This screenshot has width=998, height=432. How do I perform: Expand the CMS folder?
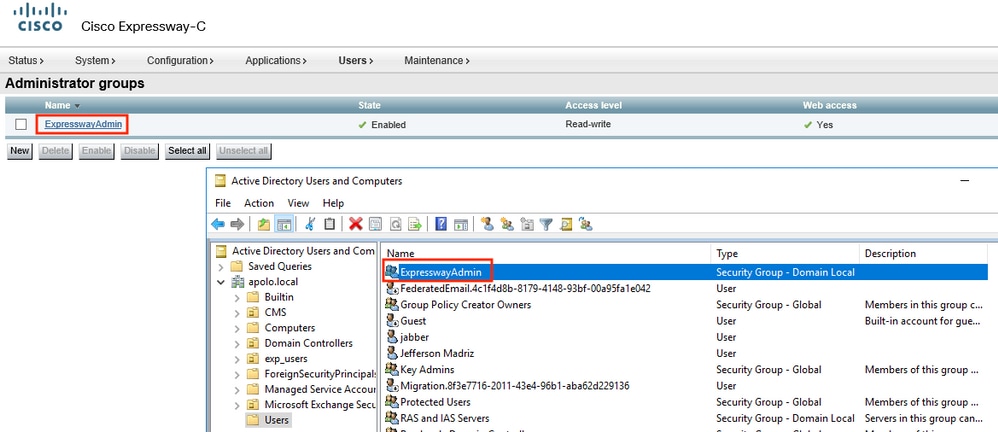tap(237, 312)
